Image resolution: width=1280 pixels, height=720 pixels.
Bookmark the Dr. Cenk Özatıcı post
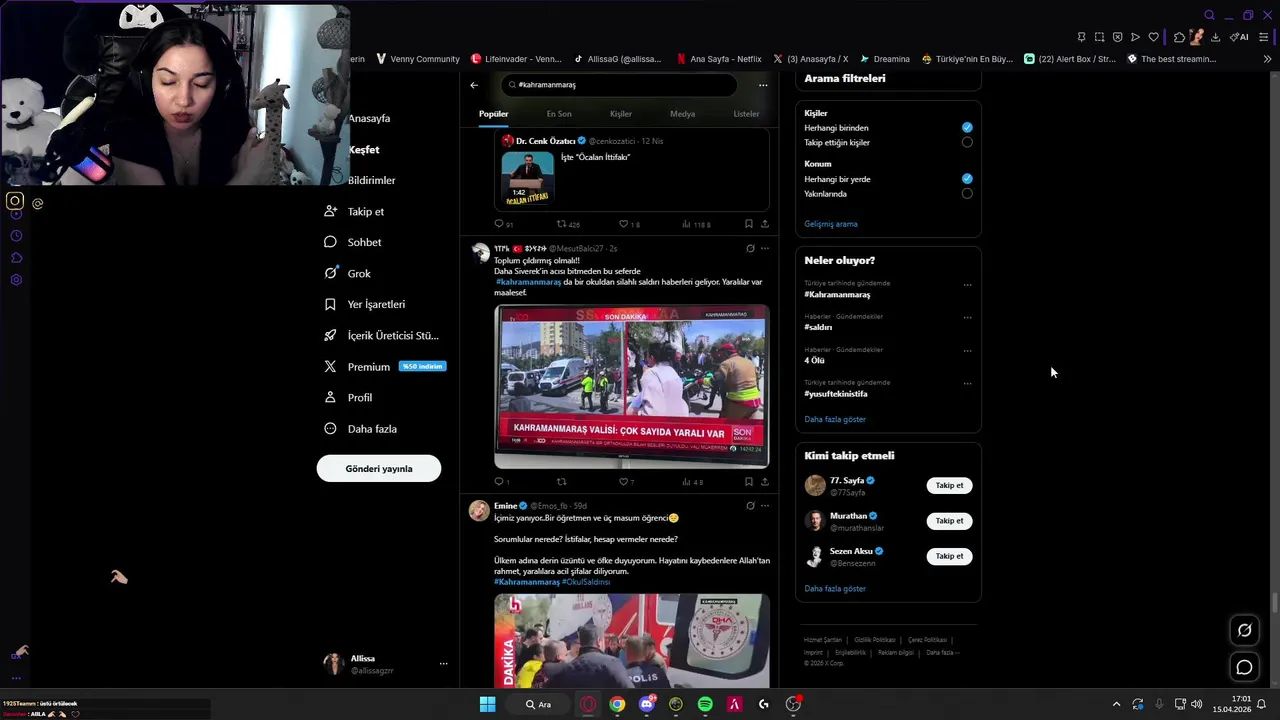pos(748,224)
